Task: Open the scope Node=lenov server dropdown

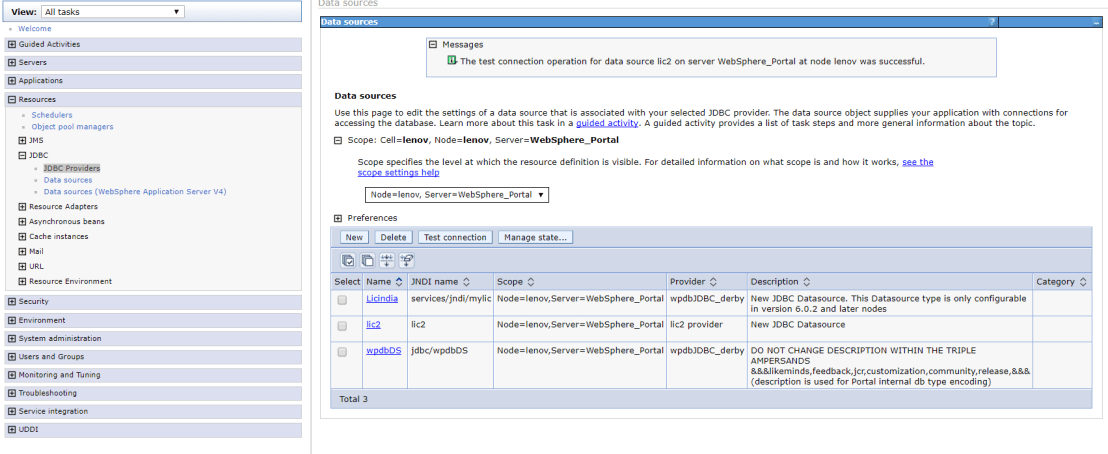Action: point(456,195)
